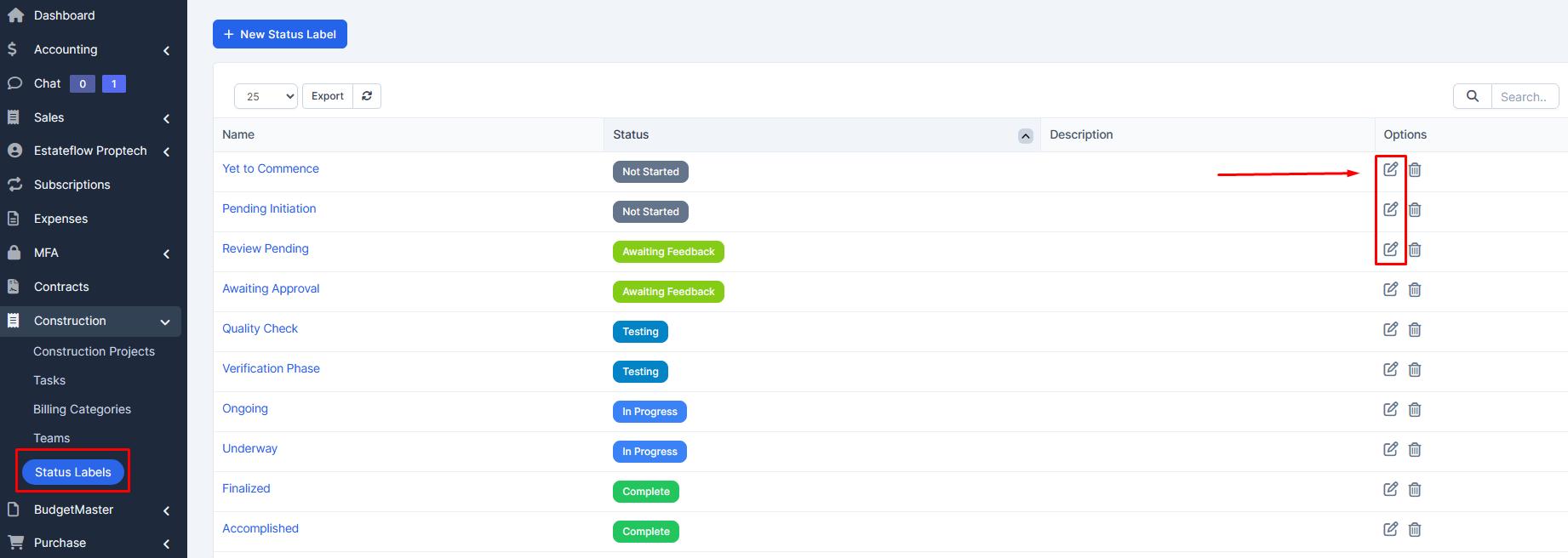Click the New Status Label button
Viewport: 1568px width, 558px height.
pos(279,34)
